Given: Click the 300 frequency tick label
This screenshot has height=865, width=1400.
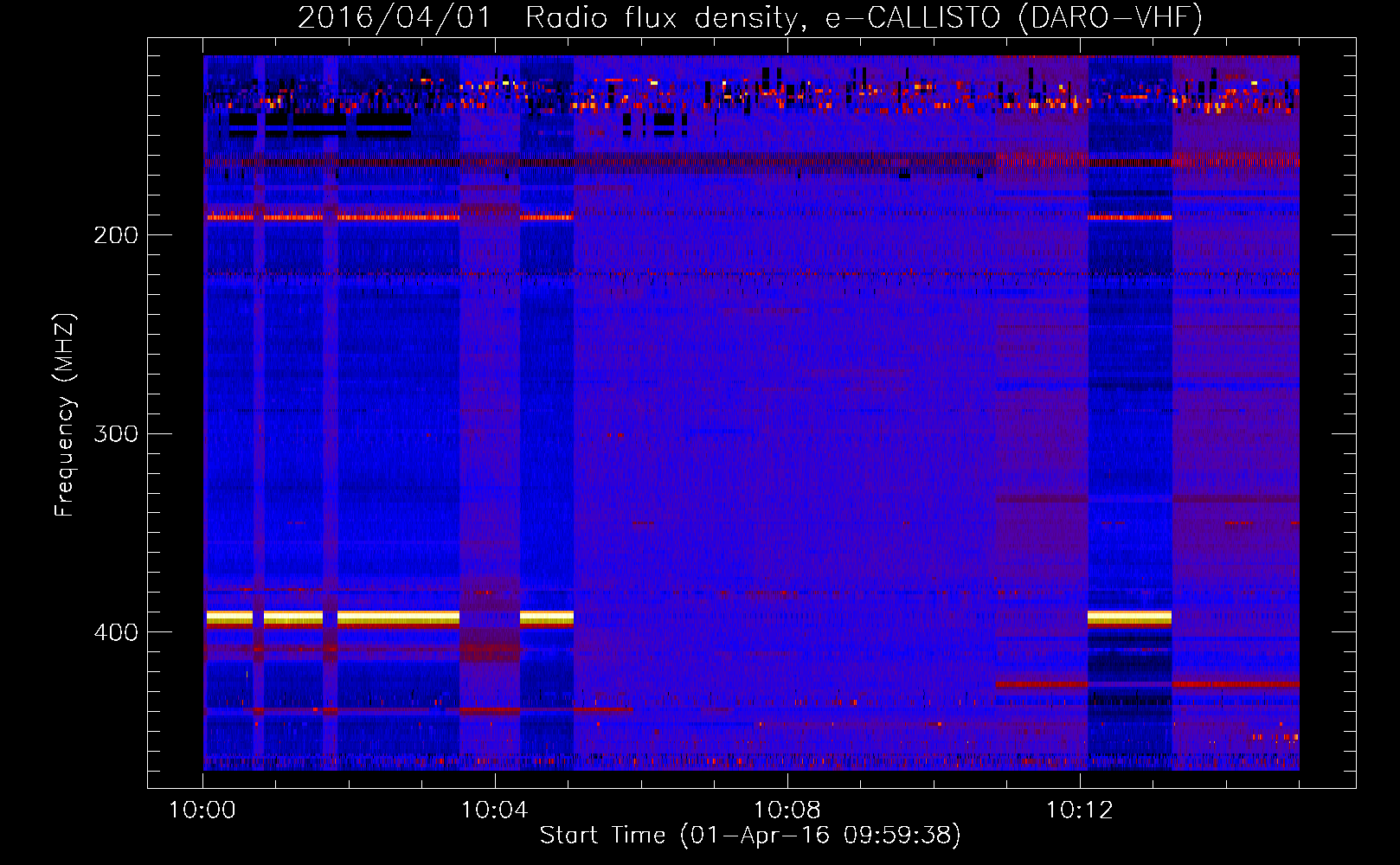Looking at the screenshot, I should (116, 433).
